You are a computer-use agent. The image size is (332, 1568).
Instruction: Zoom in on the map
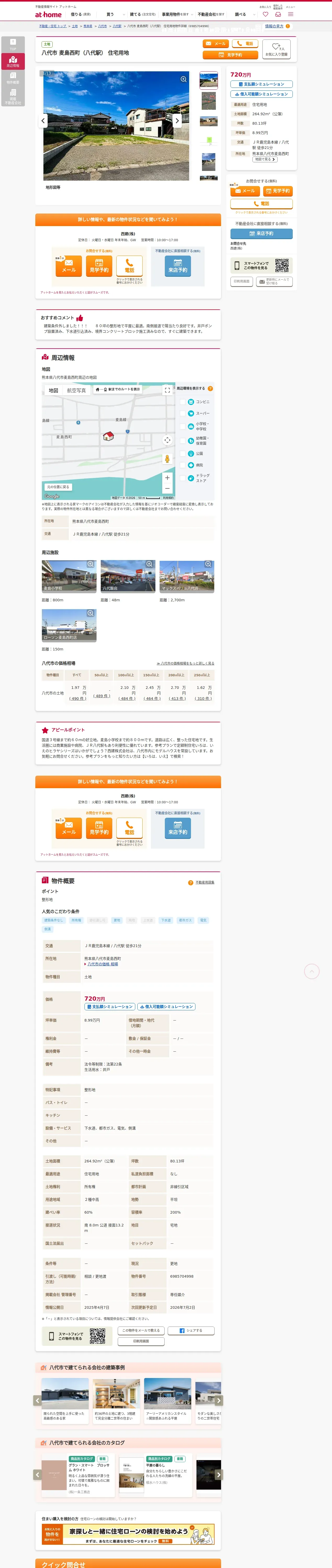pyautogui.click(x=167, y=478)
